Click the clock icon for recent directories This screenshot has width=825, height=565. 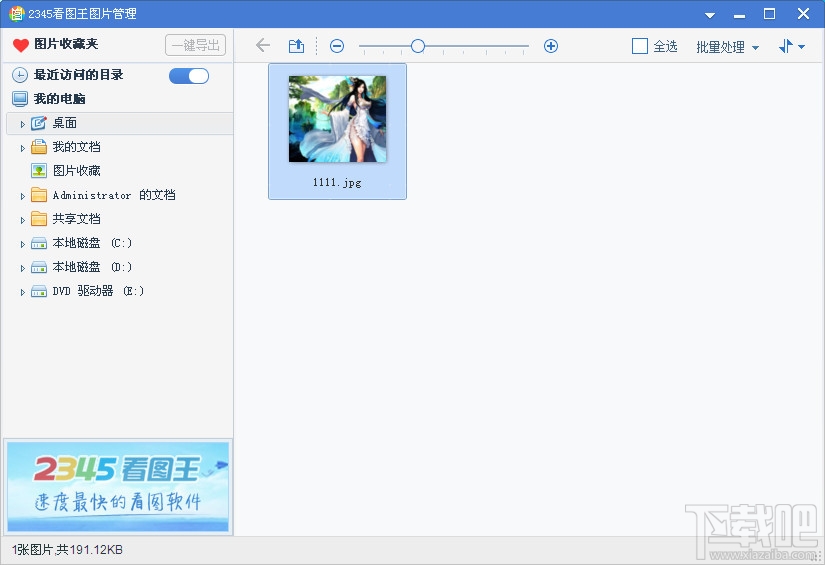click(x=19, y=75)
